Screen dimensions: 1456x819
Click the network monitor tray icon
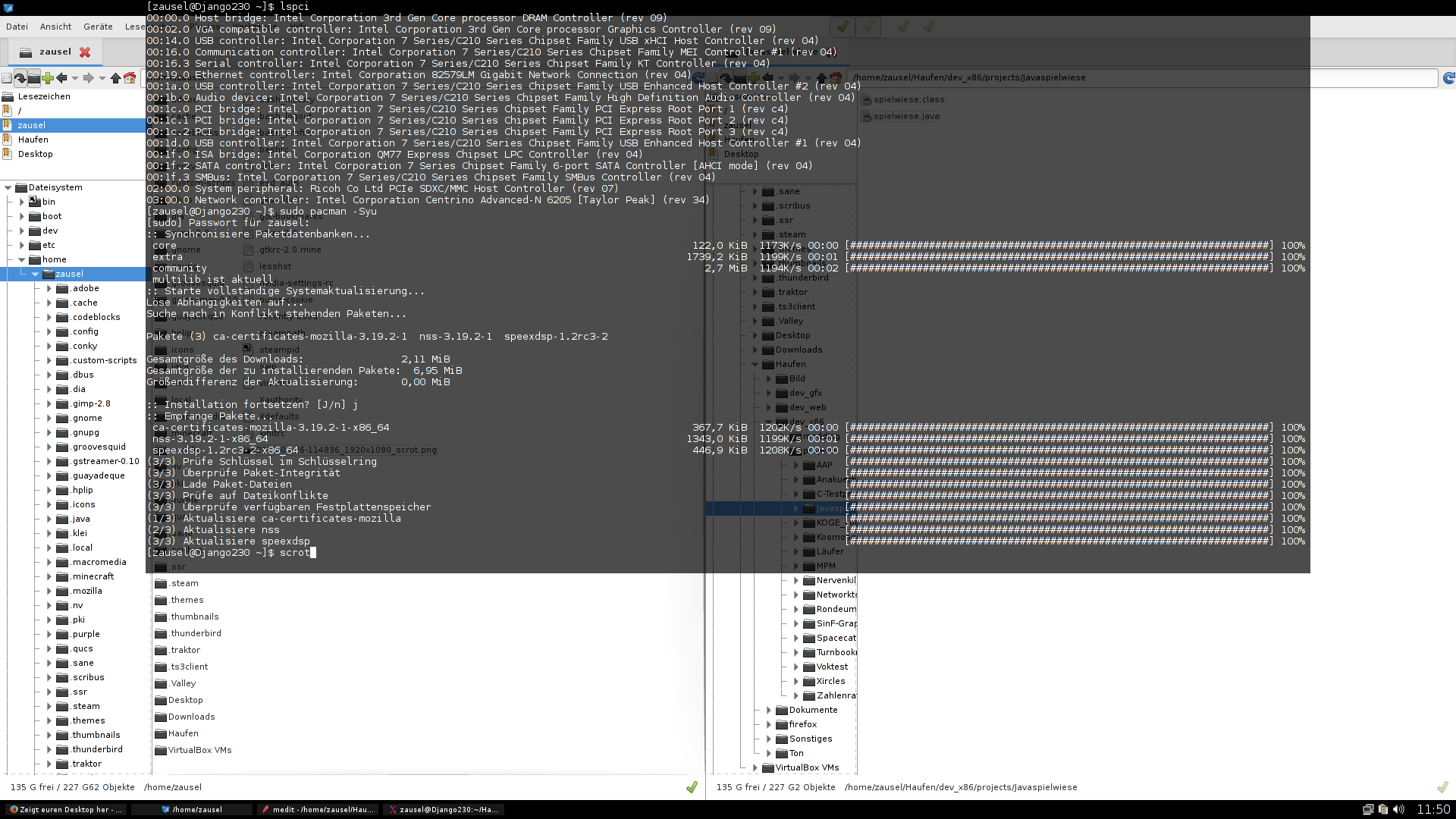tap(1368, 810)
